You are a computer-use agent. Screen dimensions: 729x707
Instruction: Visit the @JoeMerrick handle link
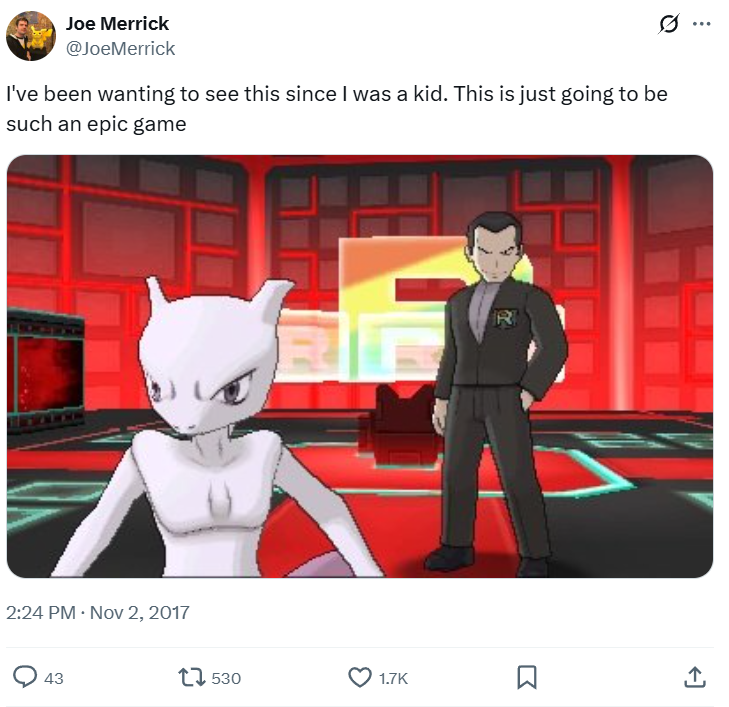pos(120,48)
